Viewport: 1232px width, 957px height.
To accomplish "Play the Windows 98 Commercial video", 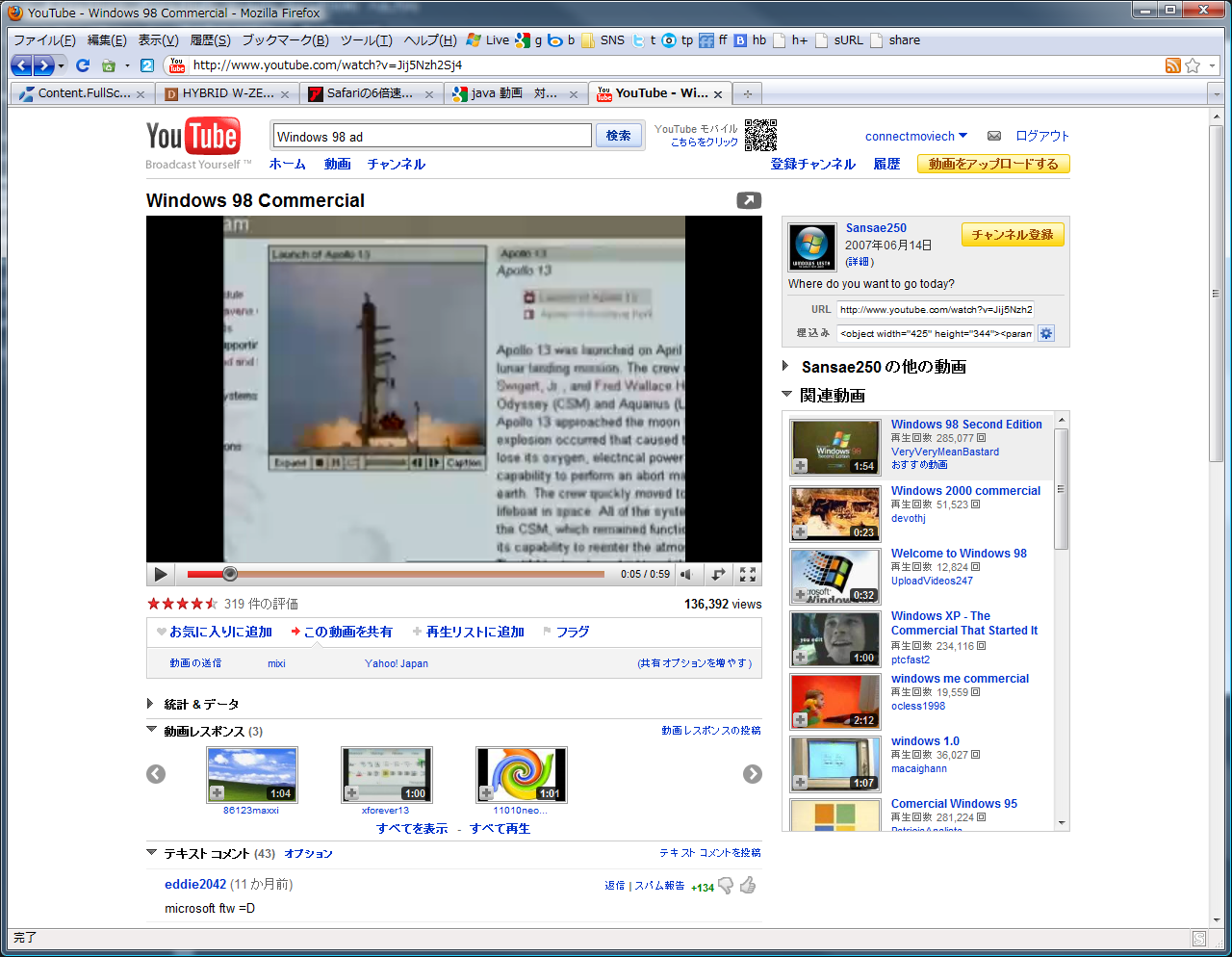I will [x=161, y=574].
